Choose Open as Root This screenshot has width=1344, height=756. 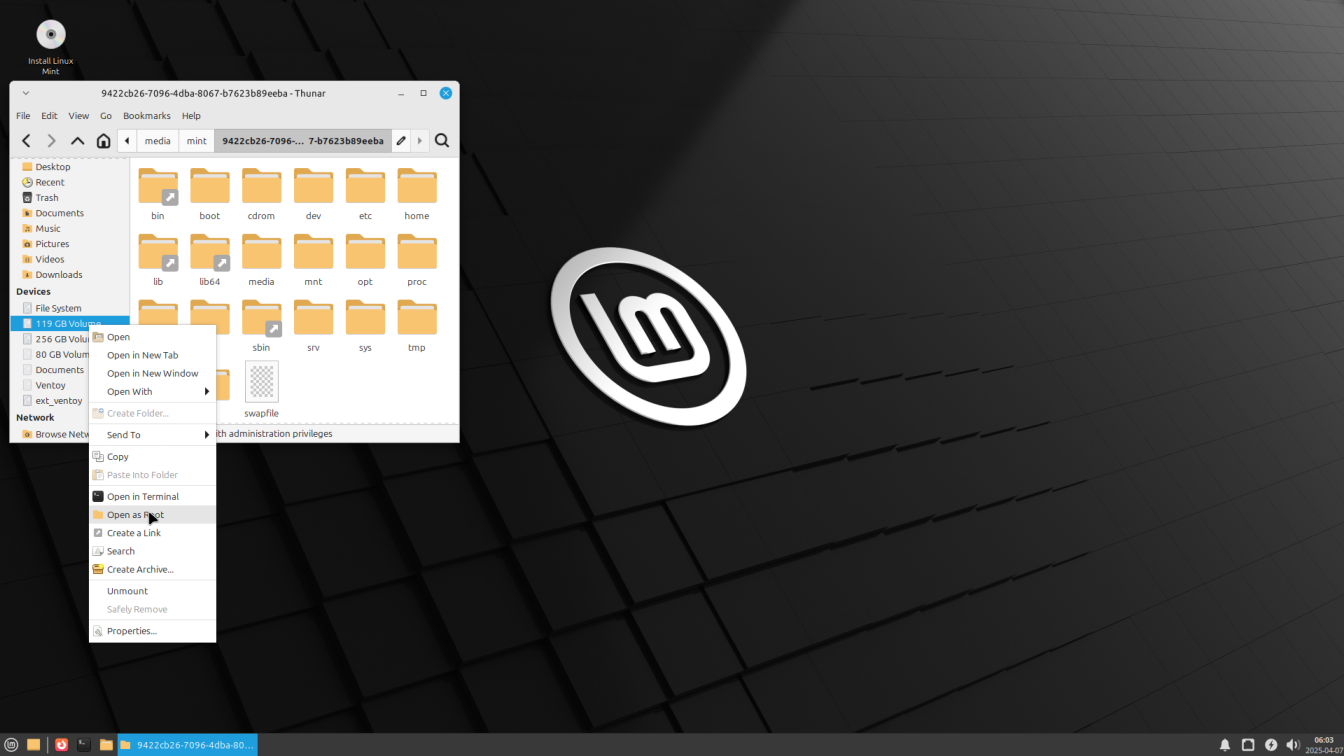click(x=152, y=515)
